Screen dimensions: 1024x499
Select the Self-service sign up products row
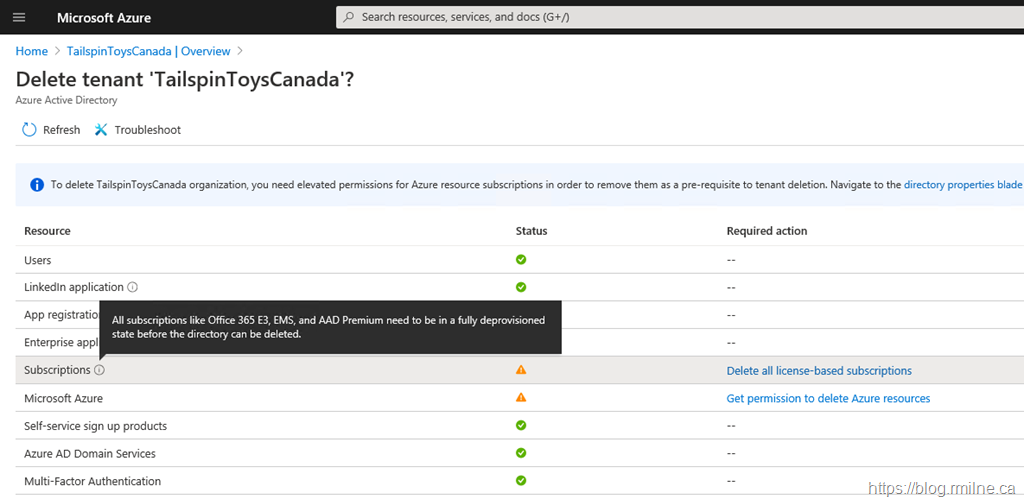coord(95,426)
